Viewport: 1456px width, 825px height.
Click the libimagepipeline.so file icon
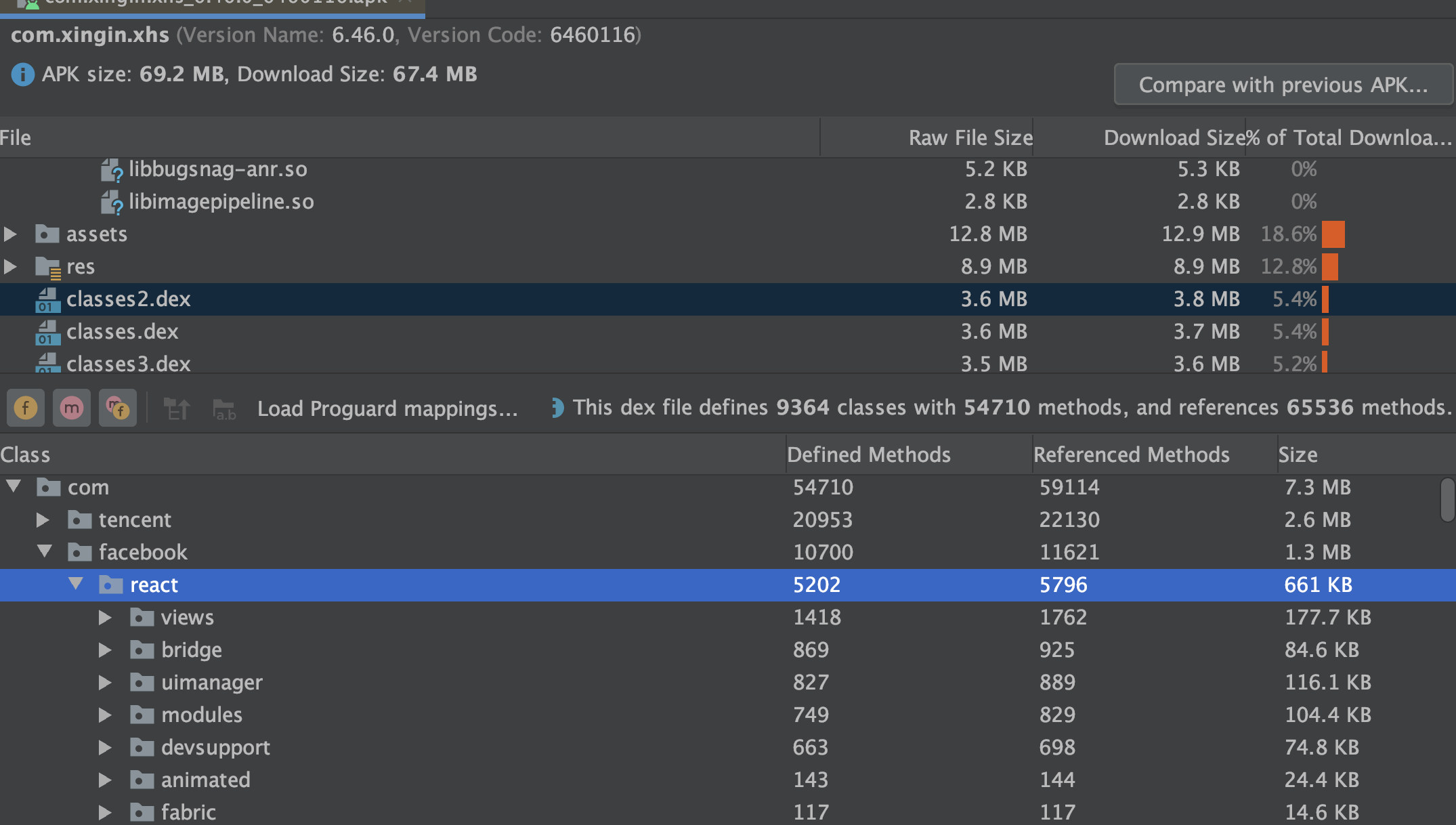pos(112,202)
